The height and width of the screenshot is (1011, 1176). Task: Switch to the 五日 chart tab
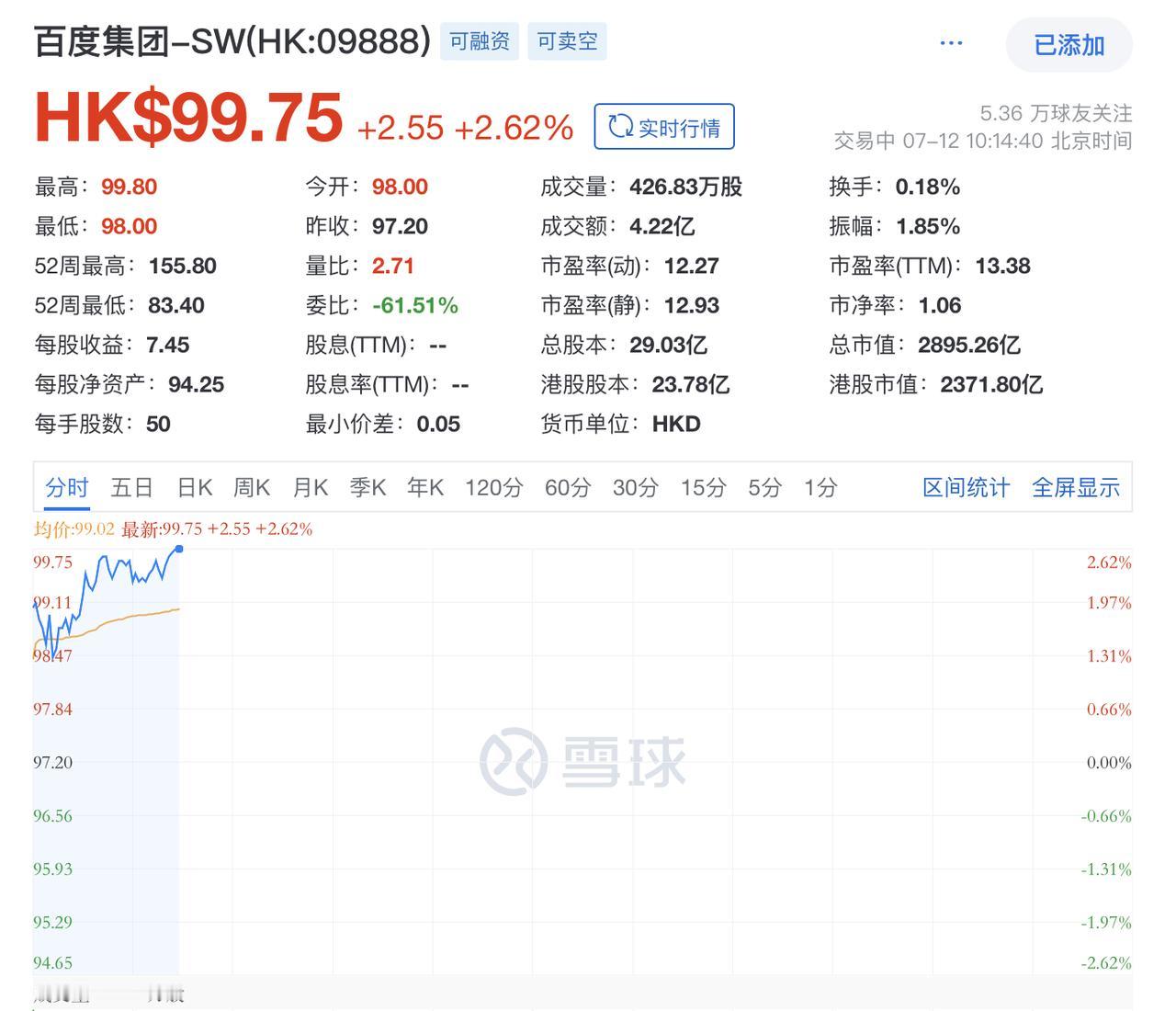131,487
